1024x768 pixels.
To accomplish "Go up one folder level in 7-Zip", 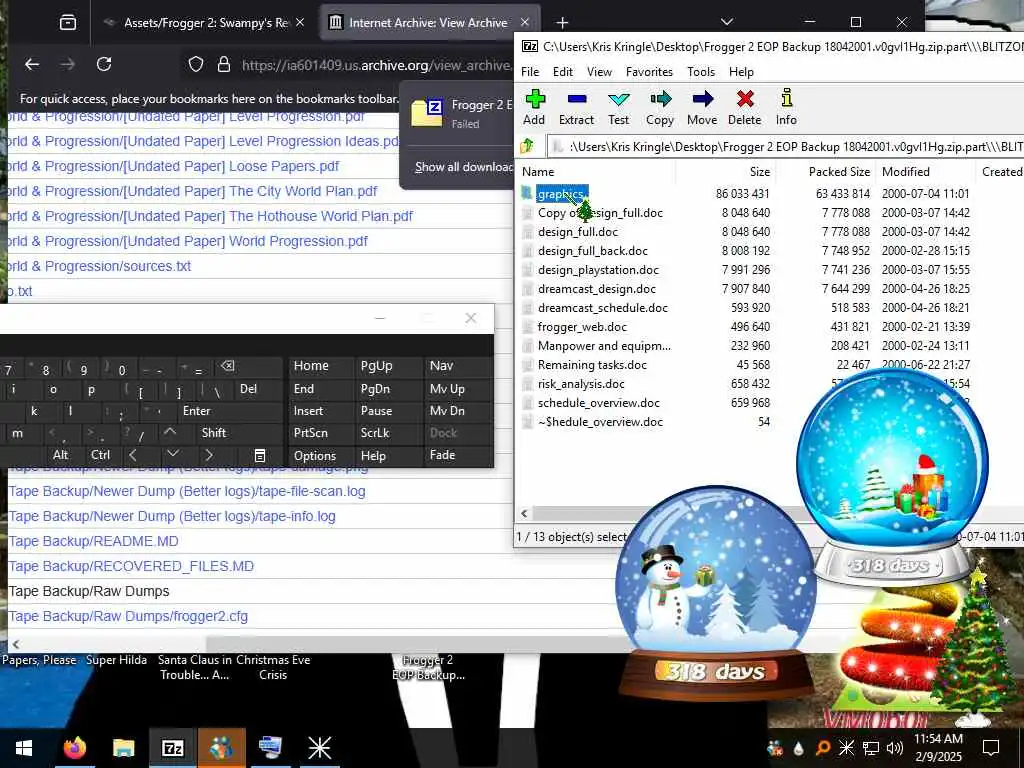I will [x=527, y=146].
